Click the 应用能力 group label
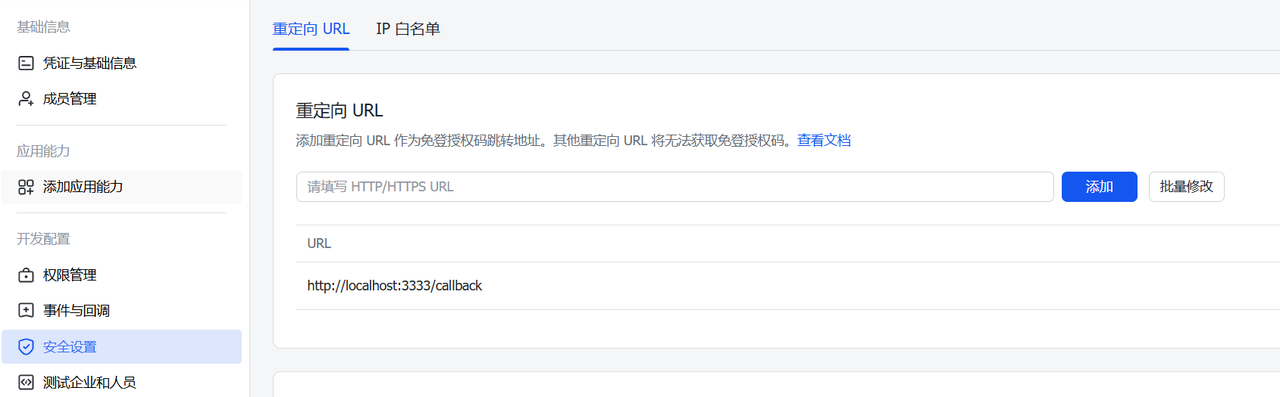Screen dimensions: 1280x397 [x=43, y=151]
